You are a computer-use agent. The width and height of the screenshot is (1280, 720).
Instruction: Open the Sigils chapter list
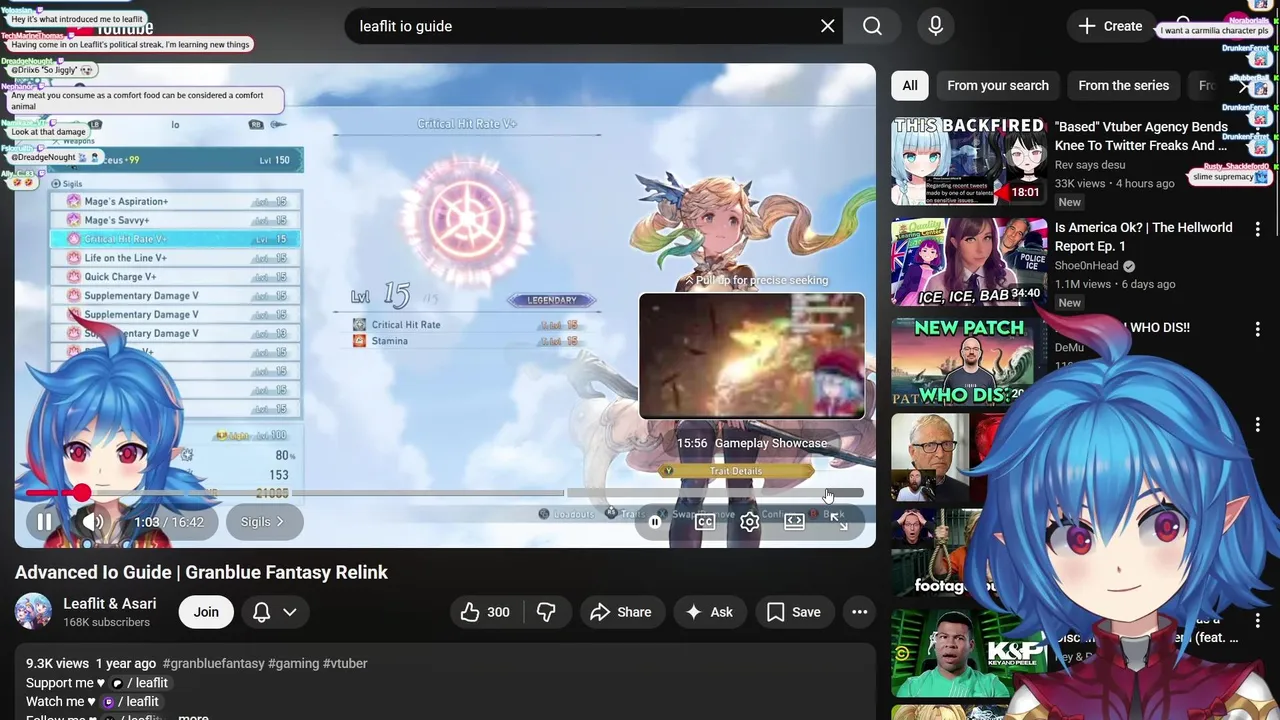click(264, 522)
